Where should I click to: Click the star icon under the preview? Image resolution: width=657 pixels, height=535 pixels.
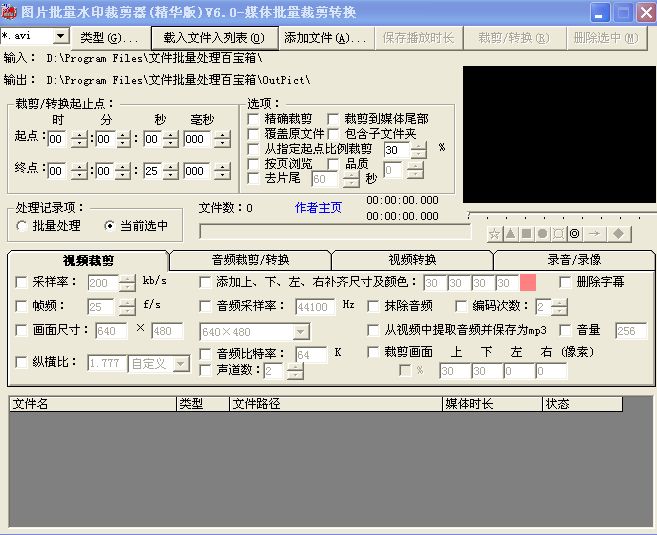click(x=494, y=234)
